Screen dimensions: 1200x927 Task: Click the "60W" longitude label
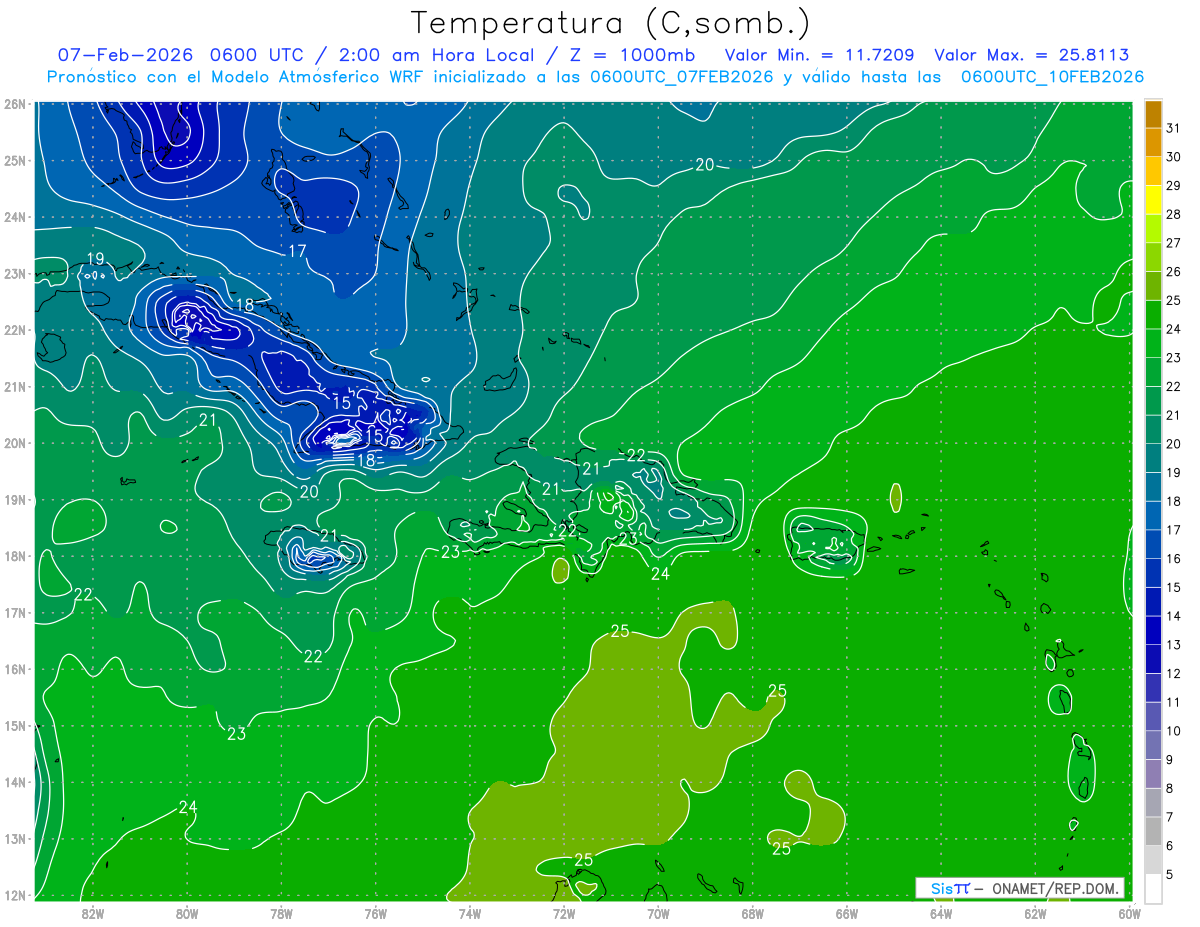click(x=1129, y=912)
